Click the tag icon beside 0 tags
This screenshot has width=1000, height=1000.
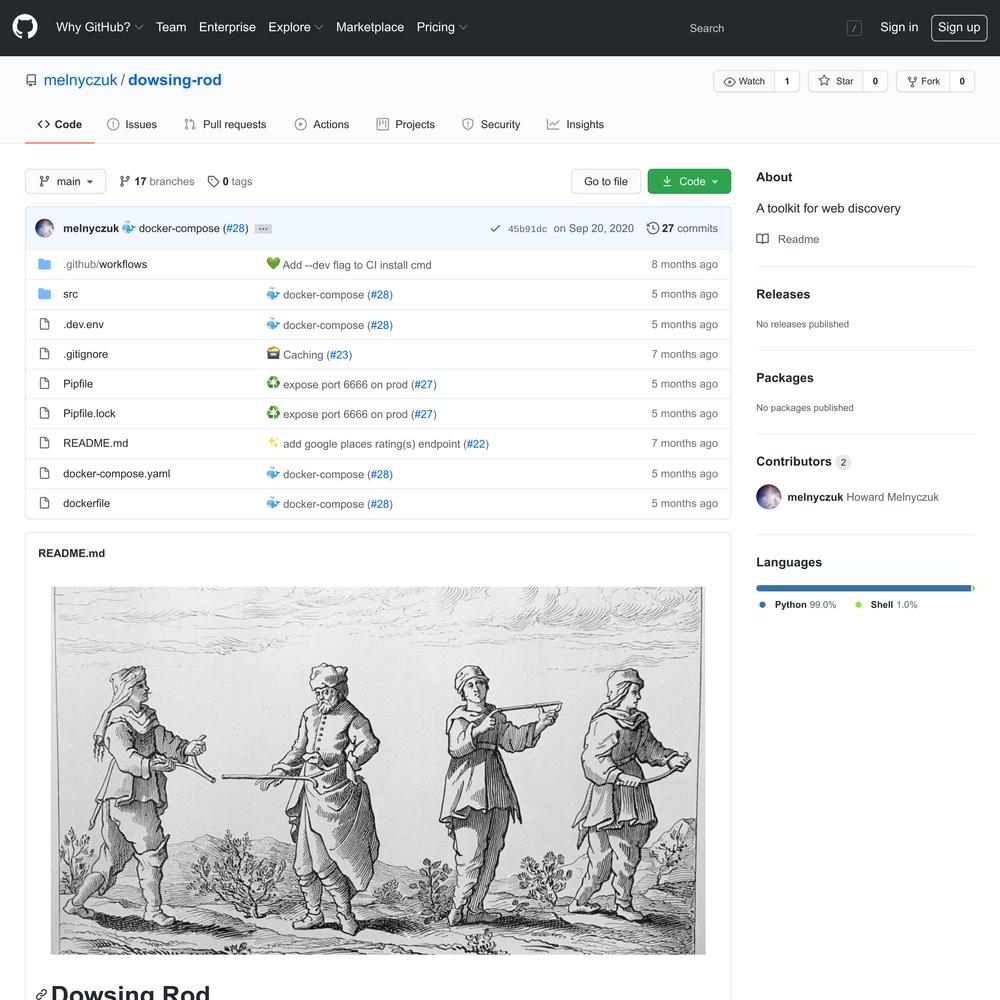coord(213,182)
